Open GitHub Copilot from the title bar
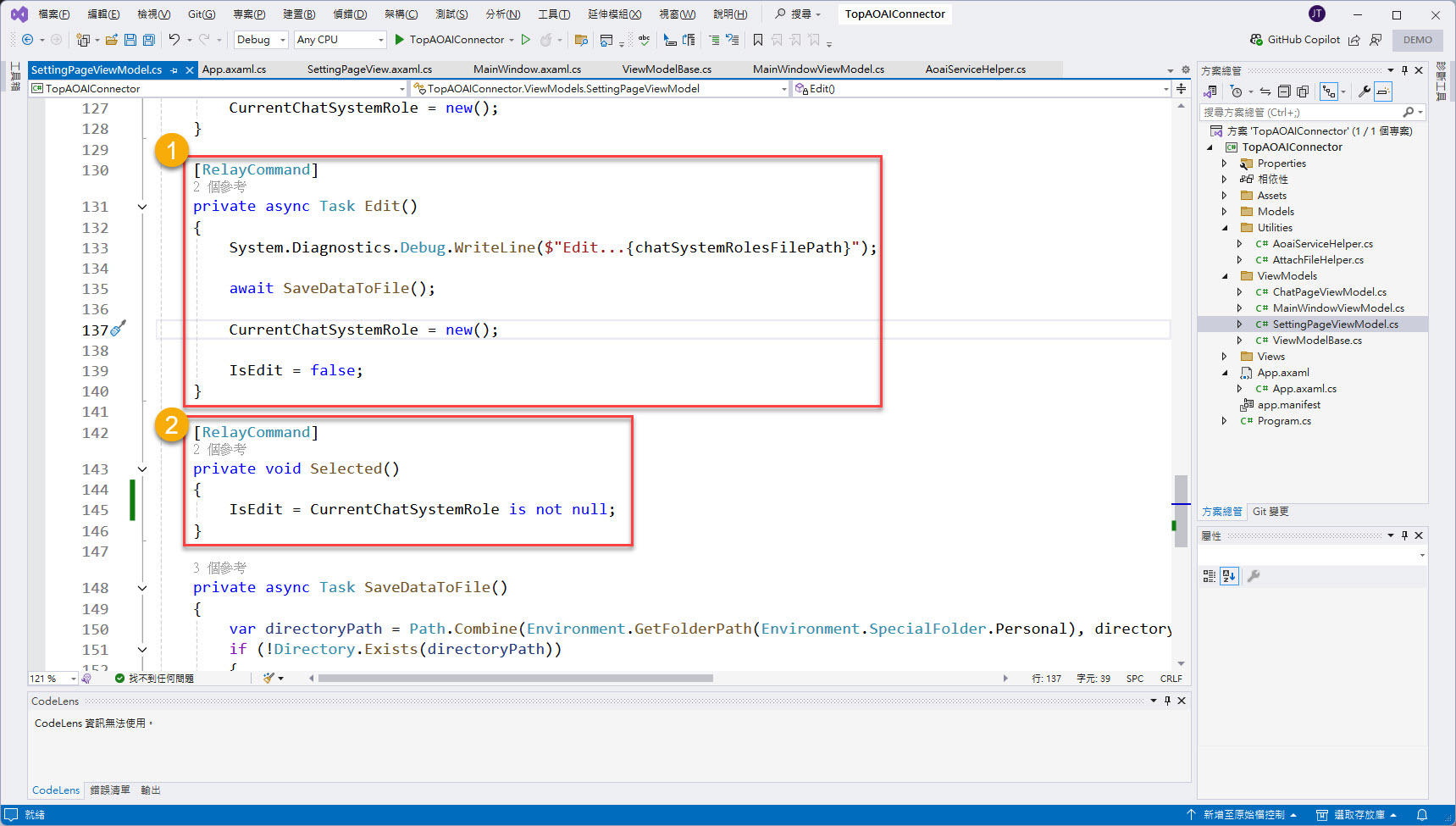 point(1295,40)
